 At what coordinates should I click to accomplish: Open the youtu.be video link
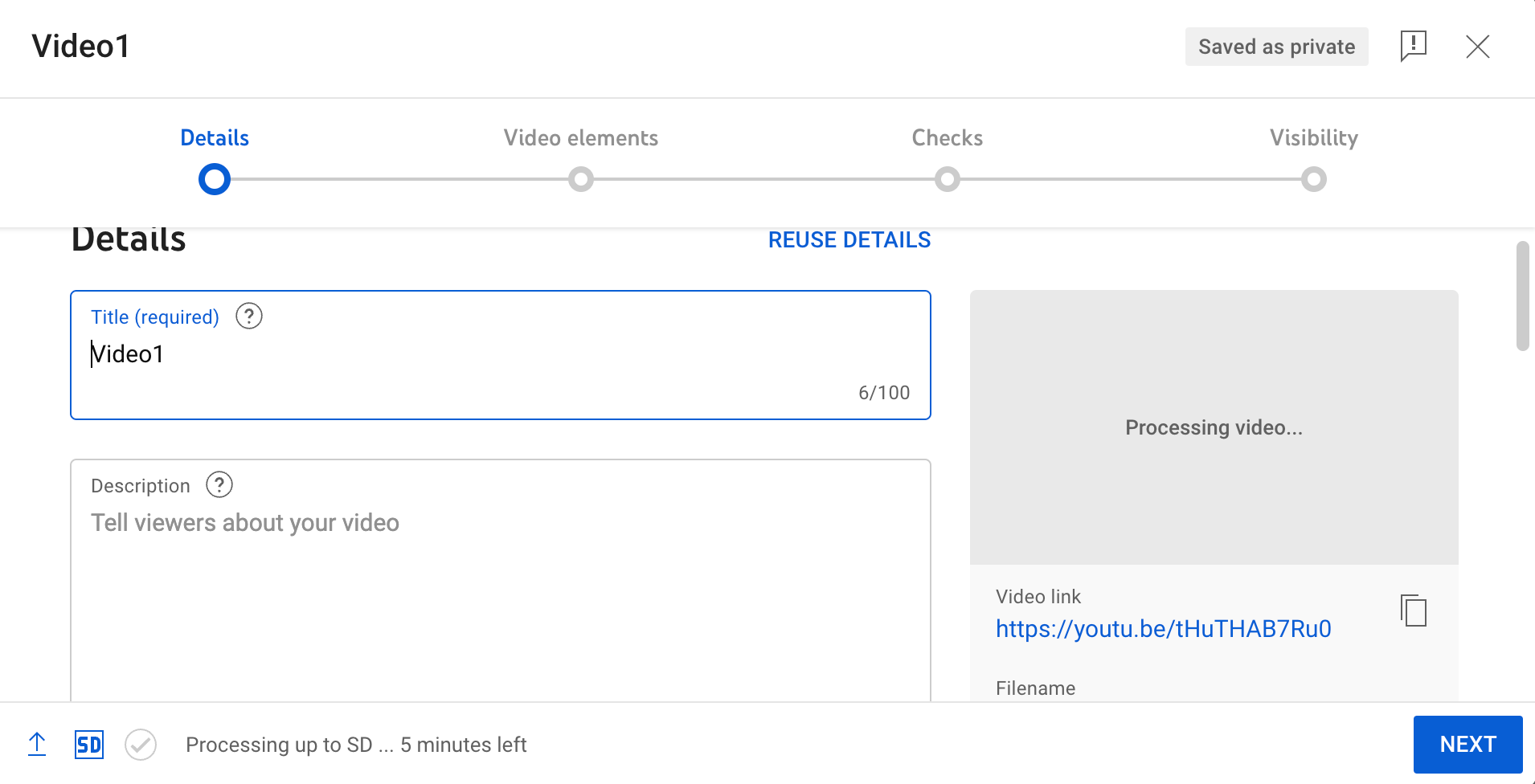click(x=1163, y=629)
